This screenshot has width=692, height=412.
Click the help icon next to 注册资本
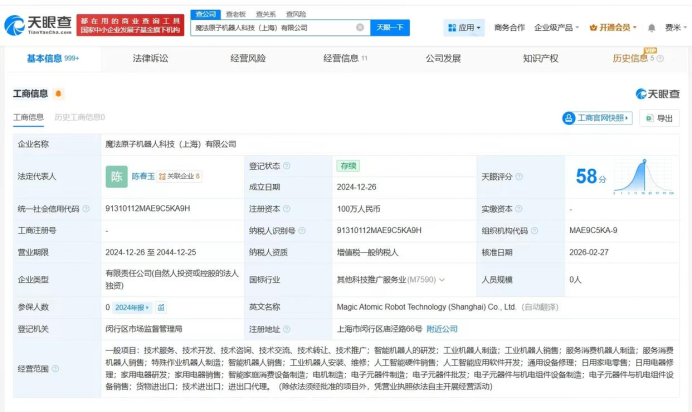tap(286, 209)
